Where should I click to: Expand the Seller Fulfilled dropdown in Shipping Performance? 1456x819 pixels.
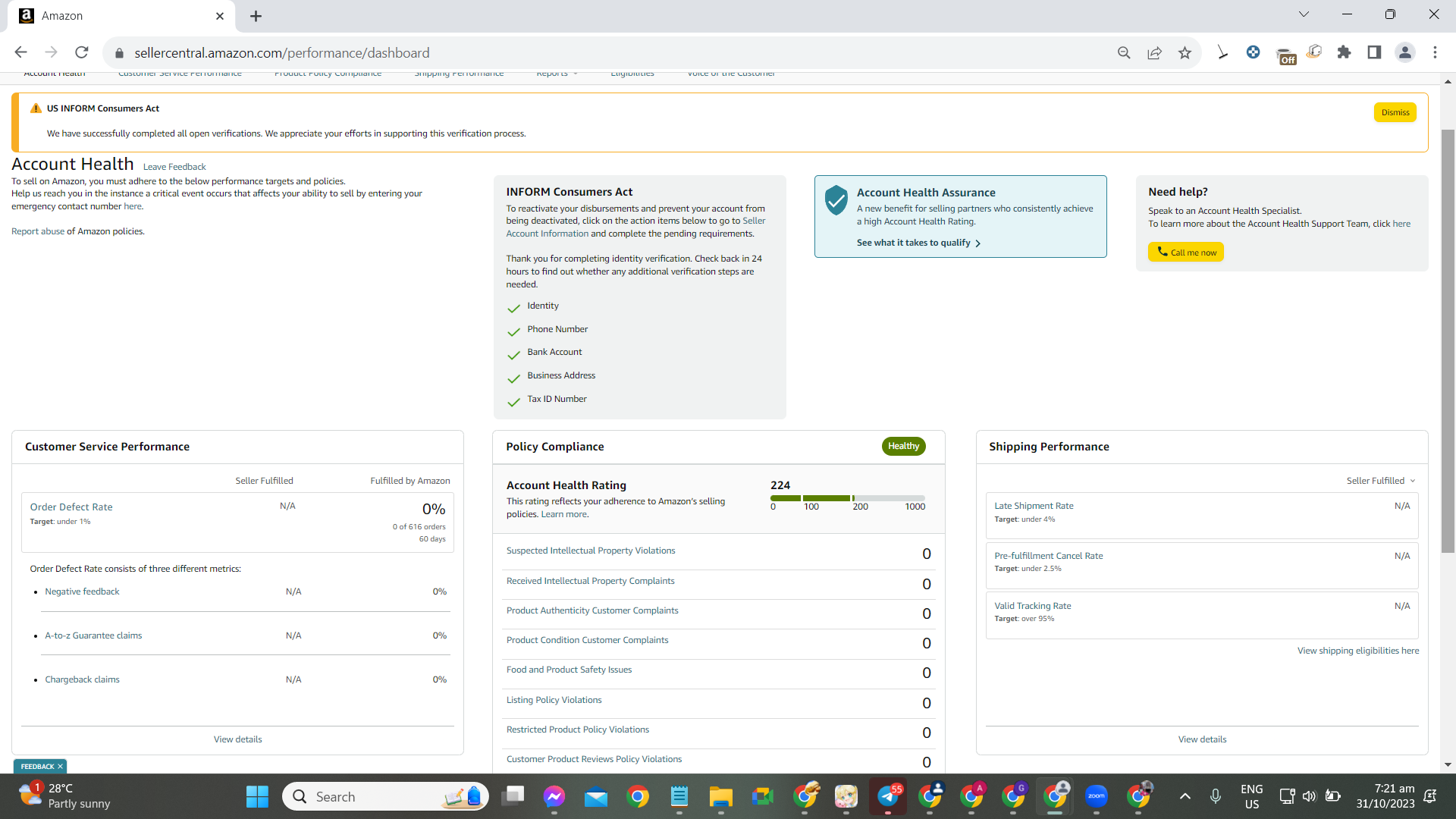pyautogui.click(x=1381, y=481)
